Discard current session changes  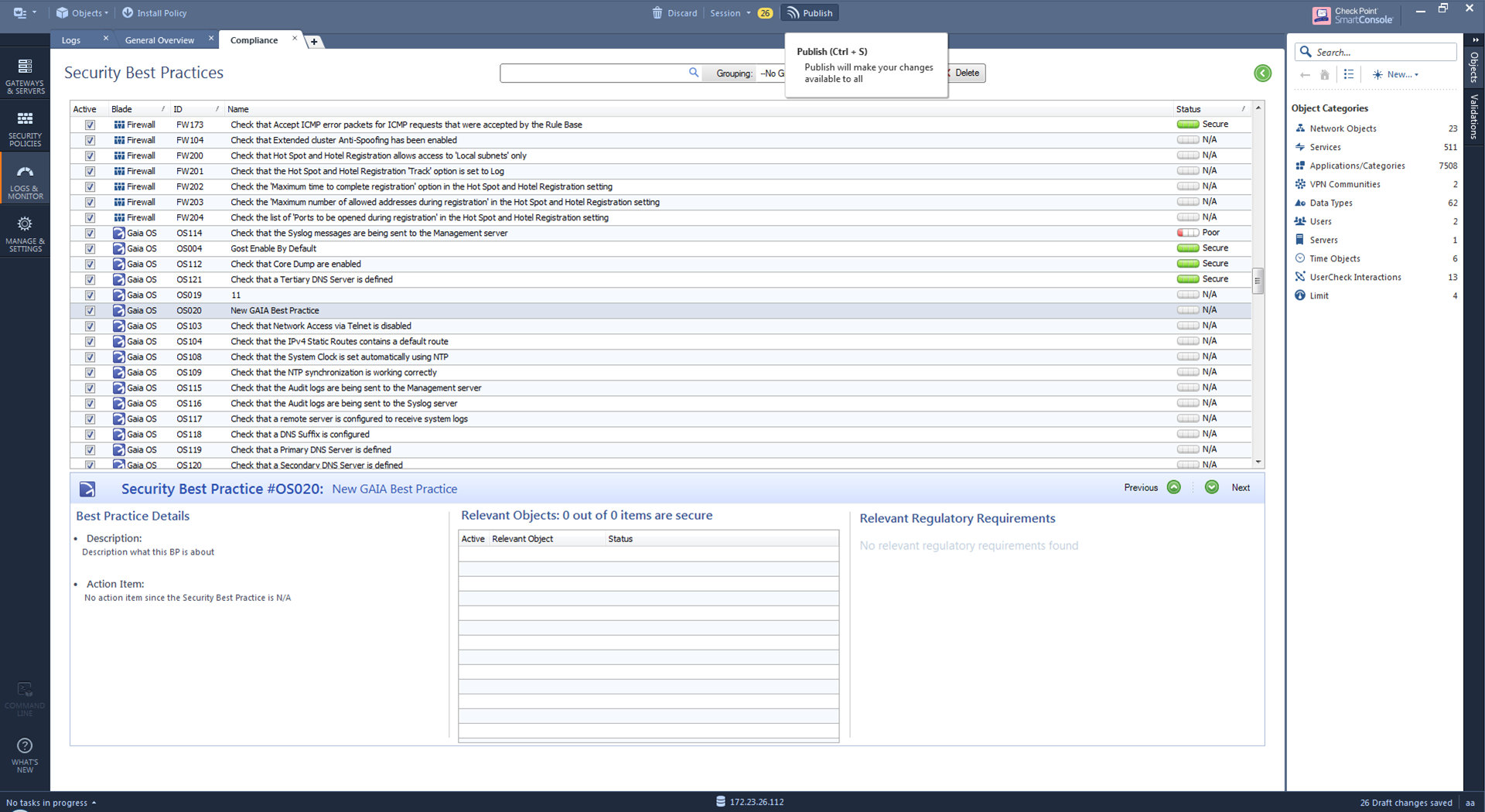coord(674,12)
